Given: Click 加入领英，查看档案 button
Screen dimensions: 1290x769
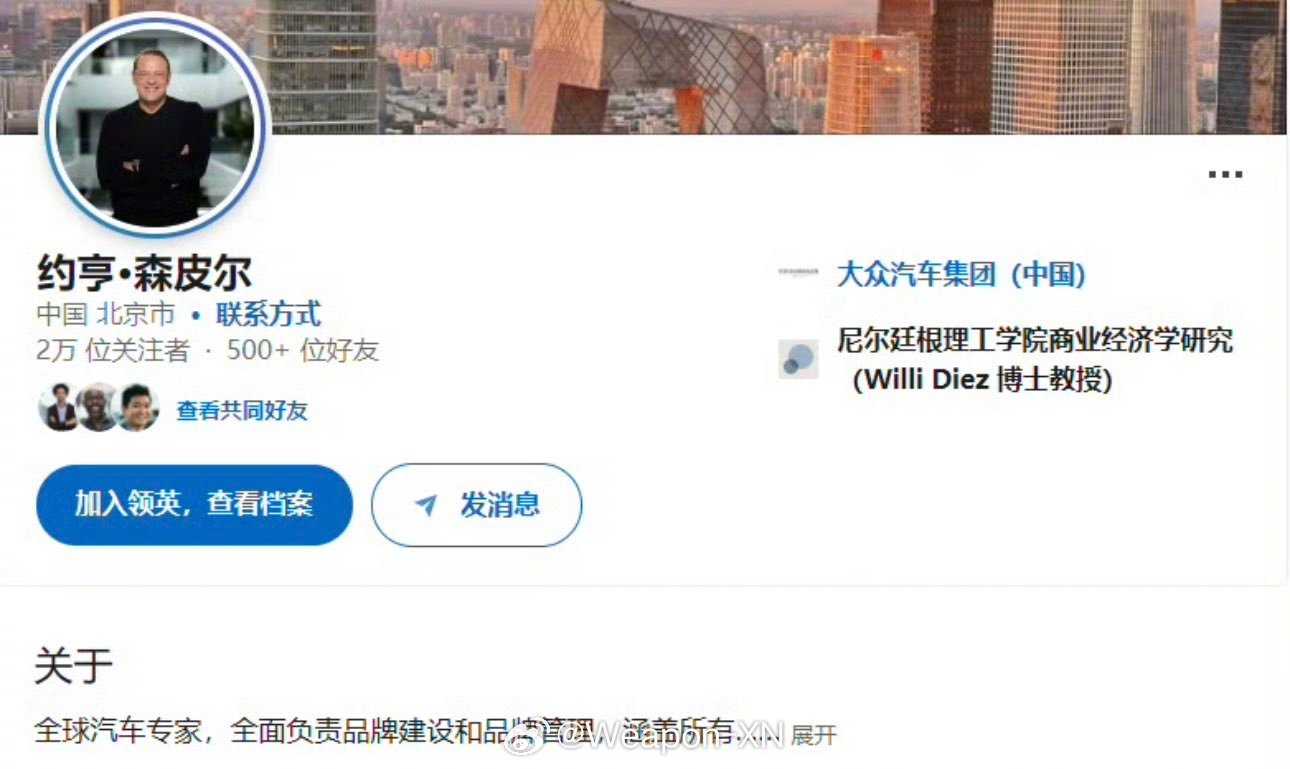Looking at the screenshot, I should tap(194, 505).
